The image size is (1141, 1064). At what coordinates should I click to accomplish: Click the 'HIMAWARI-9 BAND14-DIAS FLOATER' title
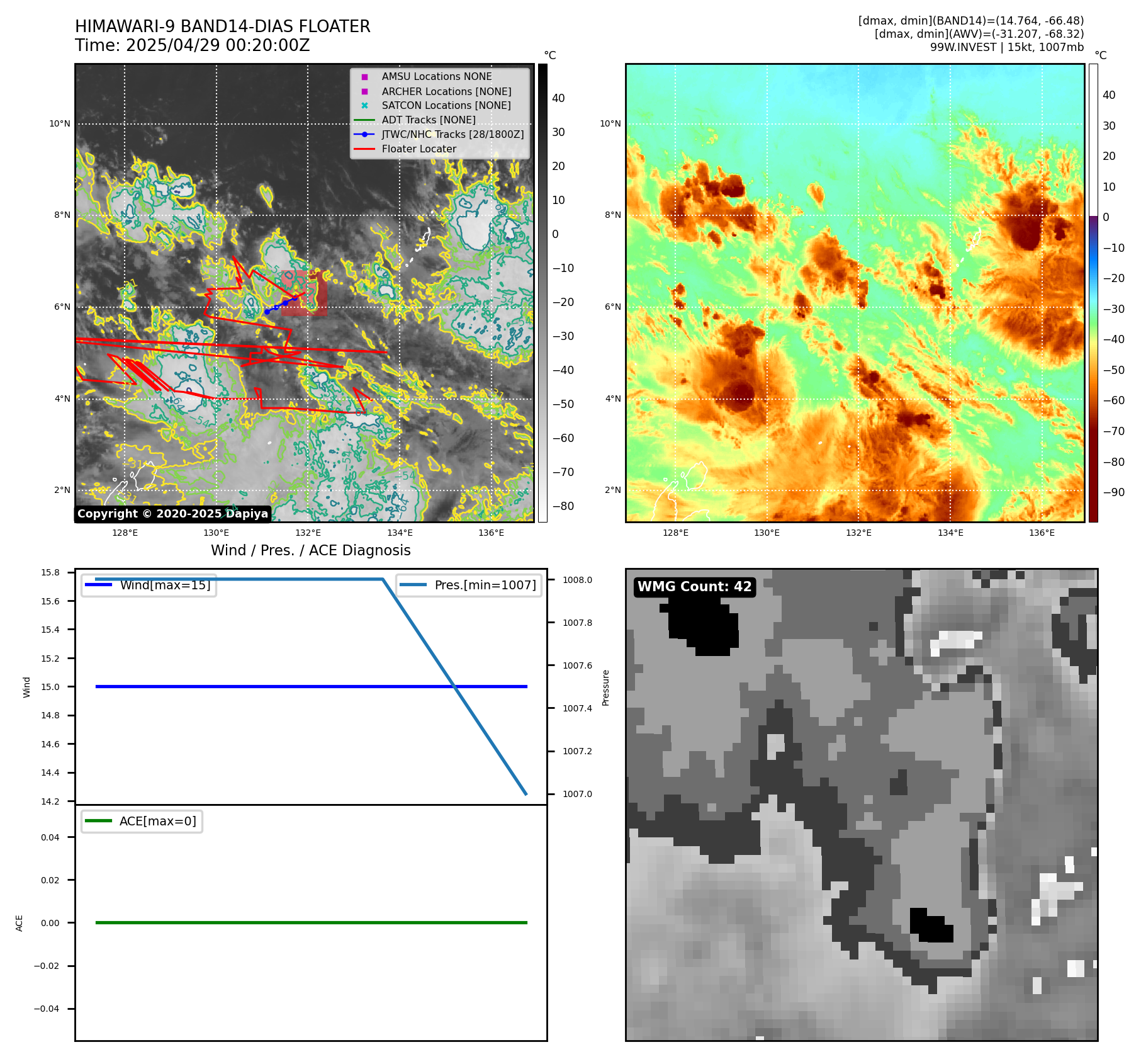[223, 26]
